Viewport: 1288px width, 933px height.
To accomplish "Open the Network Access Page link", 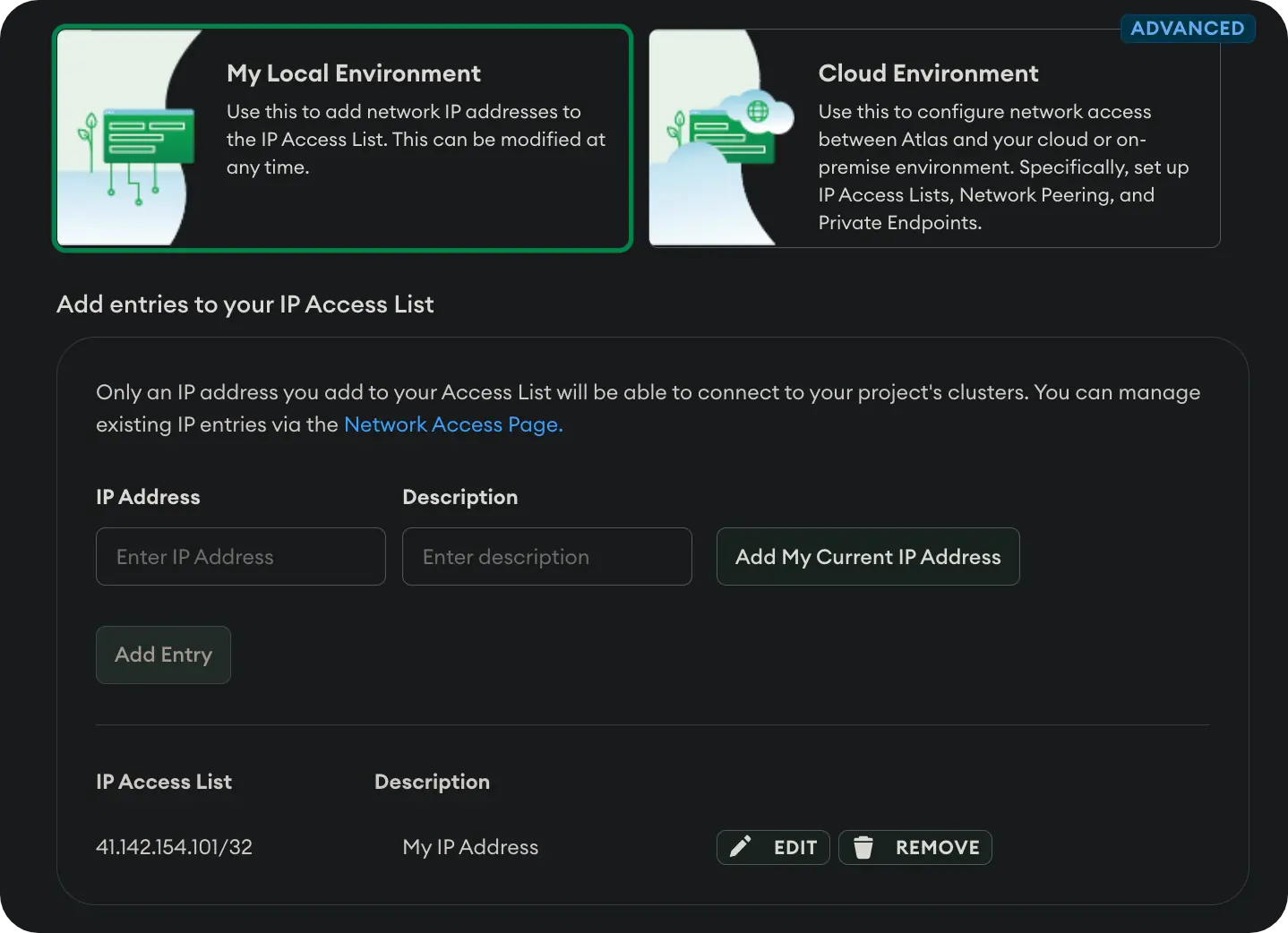I will coord(453,424).
